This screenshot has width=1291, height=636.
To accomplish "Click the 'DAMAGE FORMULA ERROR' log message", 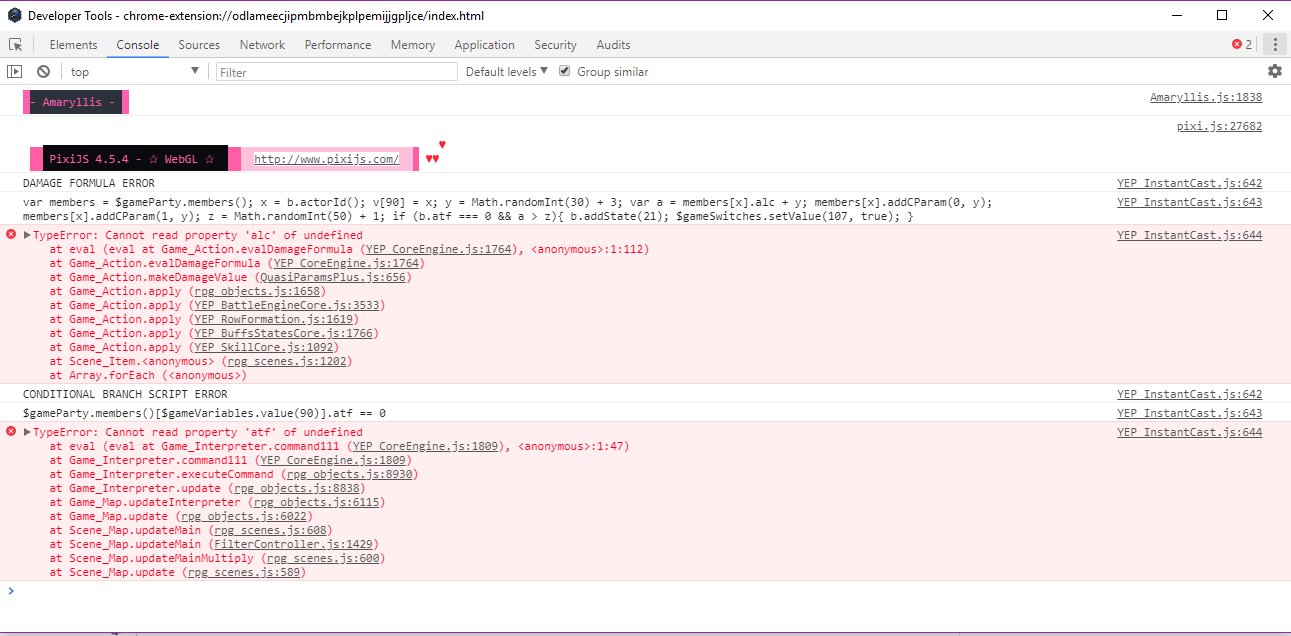I will click(x=89, y=183).
